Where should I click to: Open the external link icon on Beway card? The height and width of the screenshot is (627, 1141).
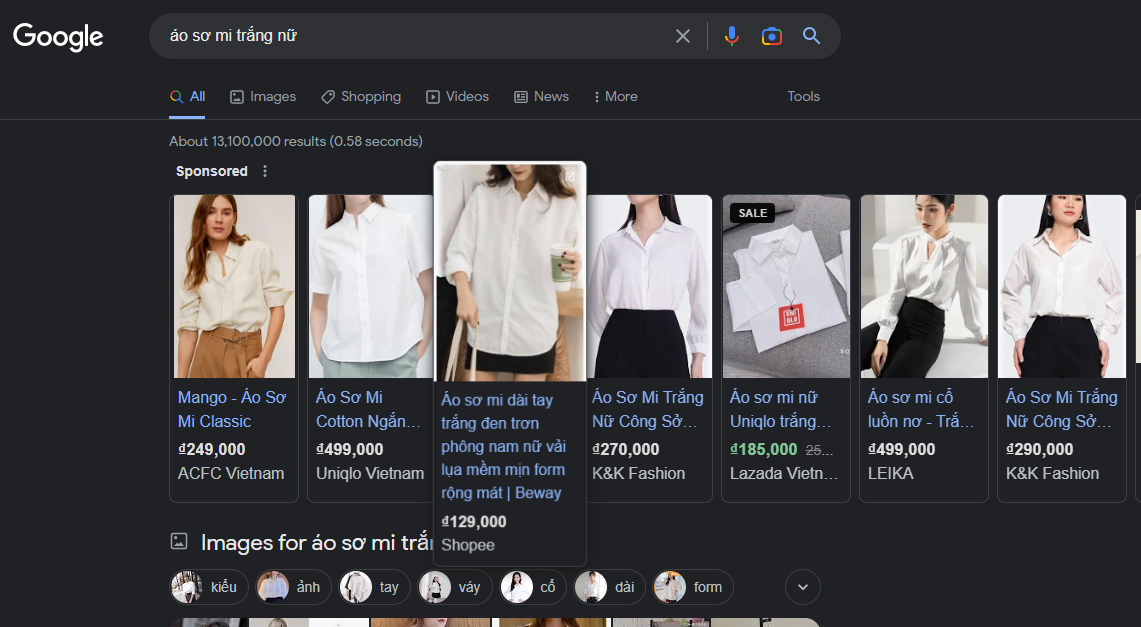point(570,177)
